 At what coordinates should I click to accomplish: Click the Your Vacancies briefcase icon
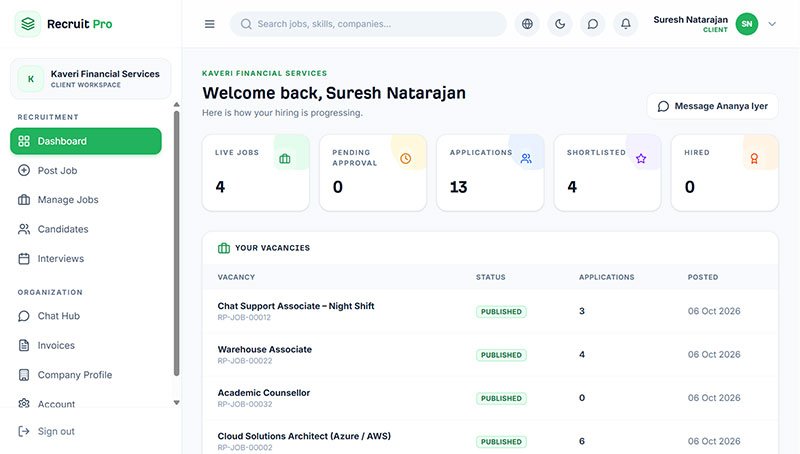click(223, 248)
